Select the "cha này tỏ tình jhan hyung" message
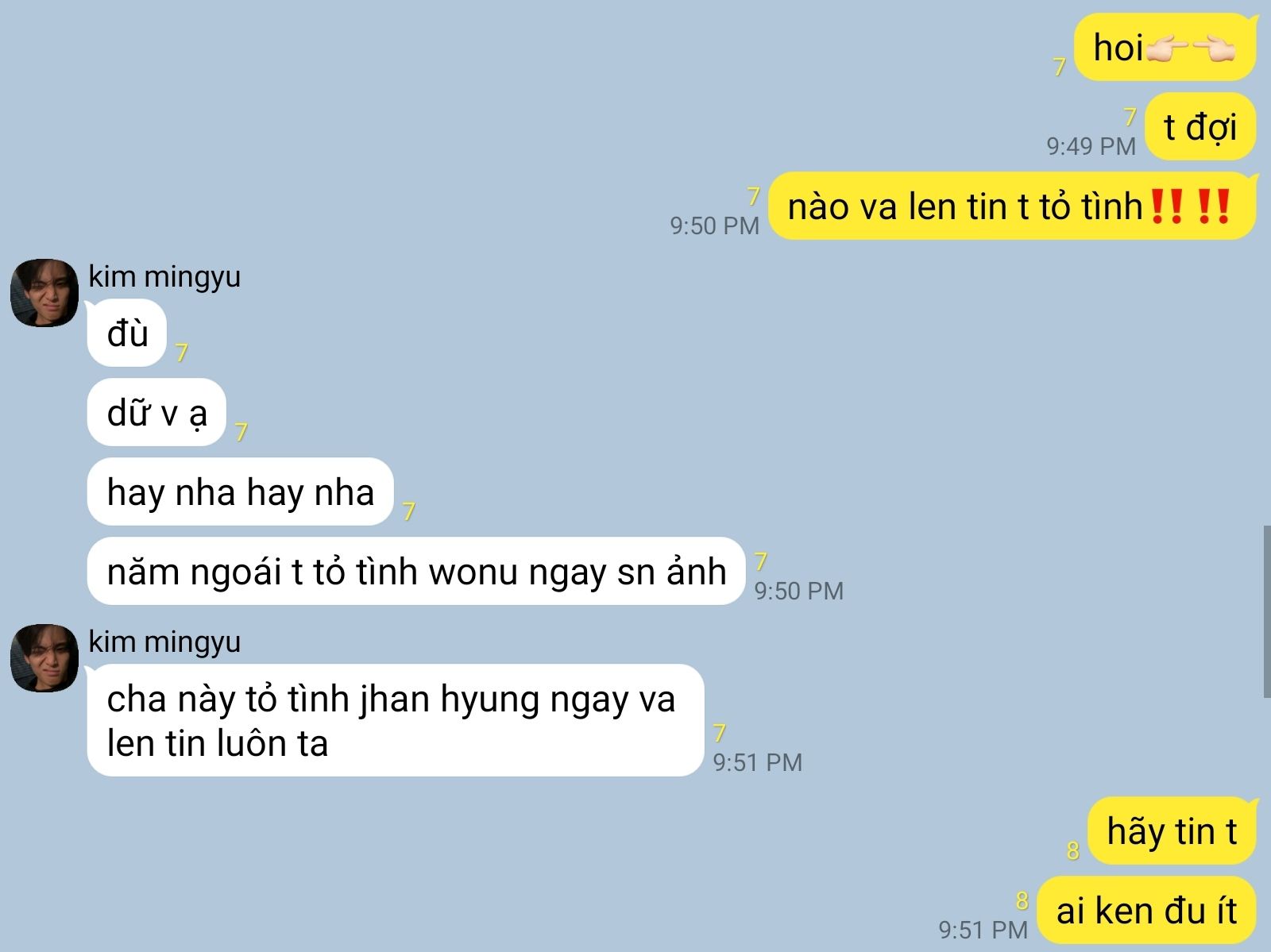Screen dimensions: 1271x952 [x=396, y=720]
